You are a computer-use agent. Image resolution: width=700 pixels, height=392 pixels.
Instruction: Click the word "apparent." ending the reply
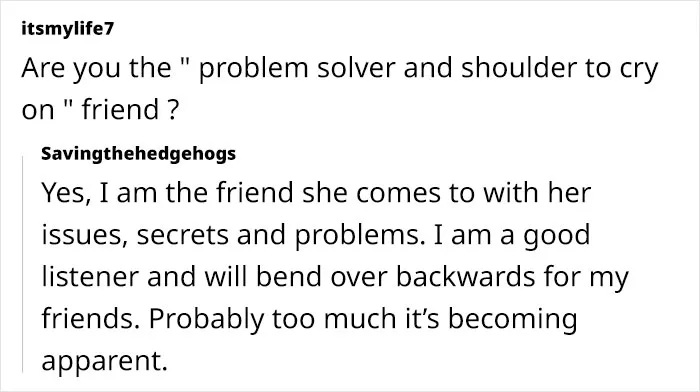coord(104,361)
